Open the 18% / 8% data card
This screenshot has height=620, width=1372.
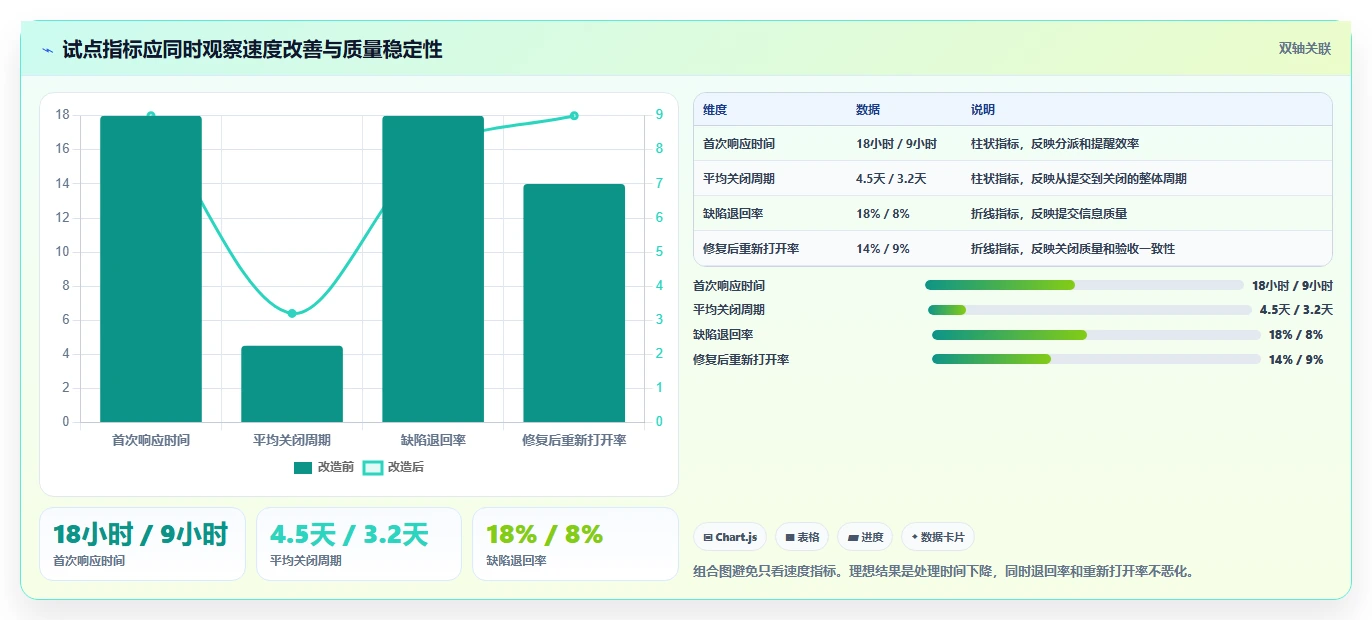(575, 544)
